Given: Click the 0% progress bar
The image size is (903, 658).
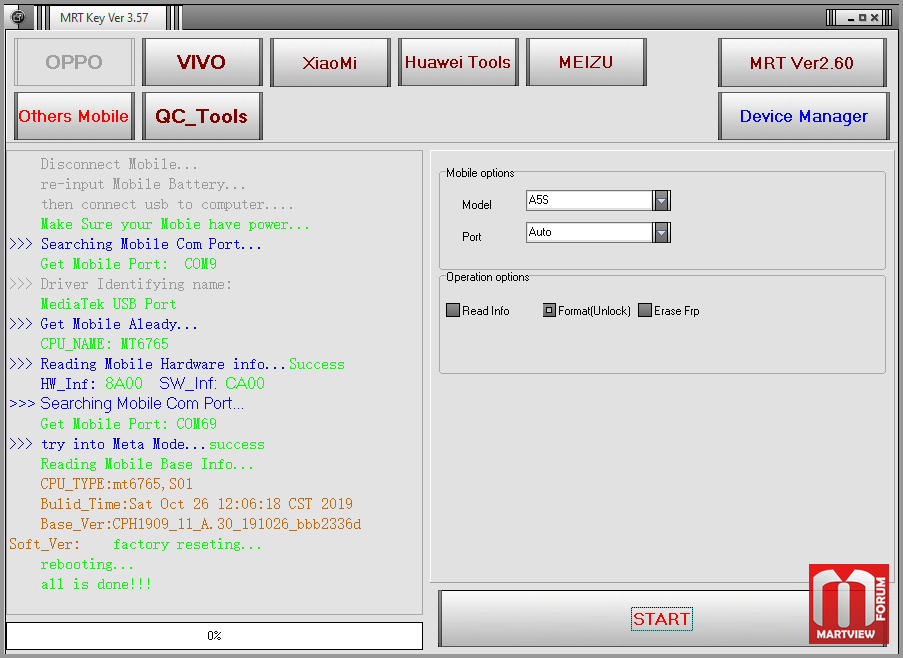Looking at the screenshot, I should (214, 636).
